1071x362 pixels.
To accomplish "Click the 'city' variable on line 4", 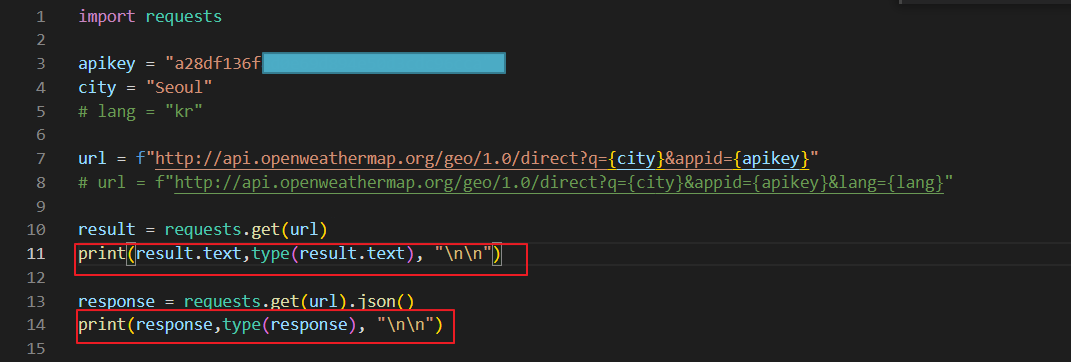I will [x=97, y=88].
